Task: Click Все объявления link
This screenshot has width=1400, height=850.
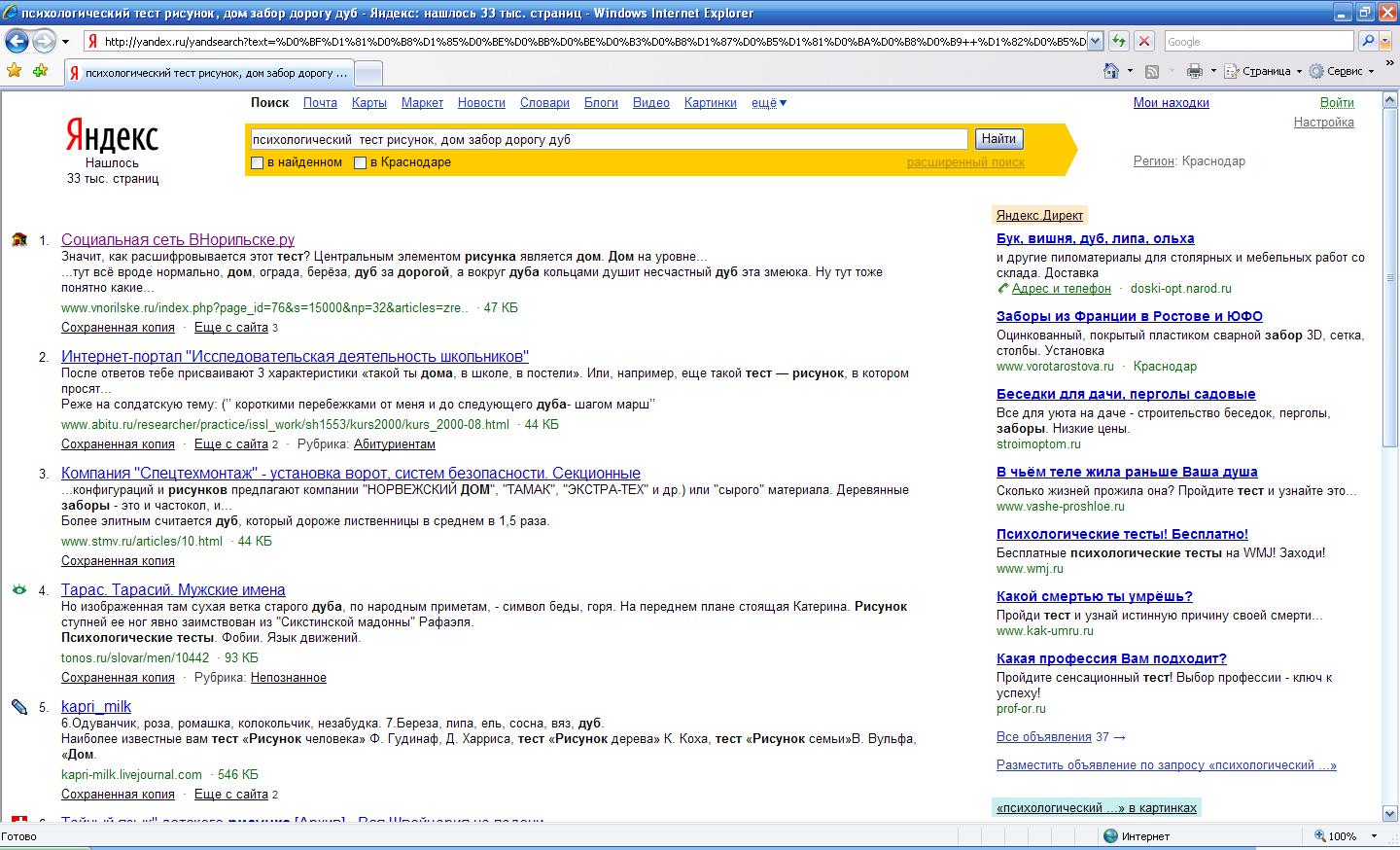Action: tap(1044, 736)
